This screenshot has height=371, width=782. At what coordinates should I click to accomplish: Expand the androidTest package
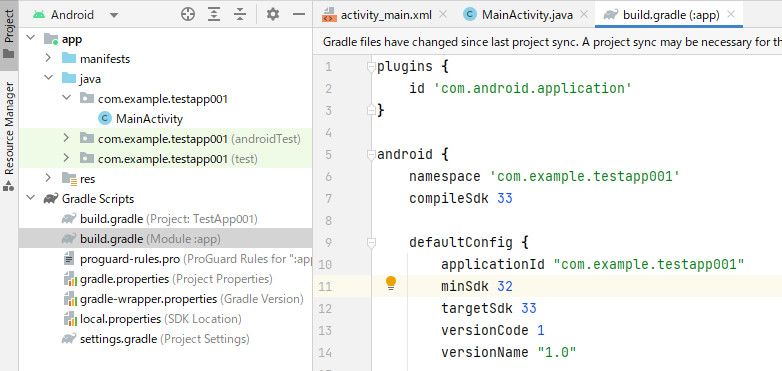point(66,138)
